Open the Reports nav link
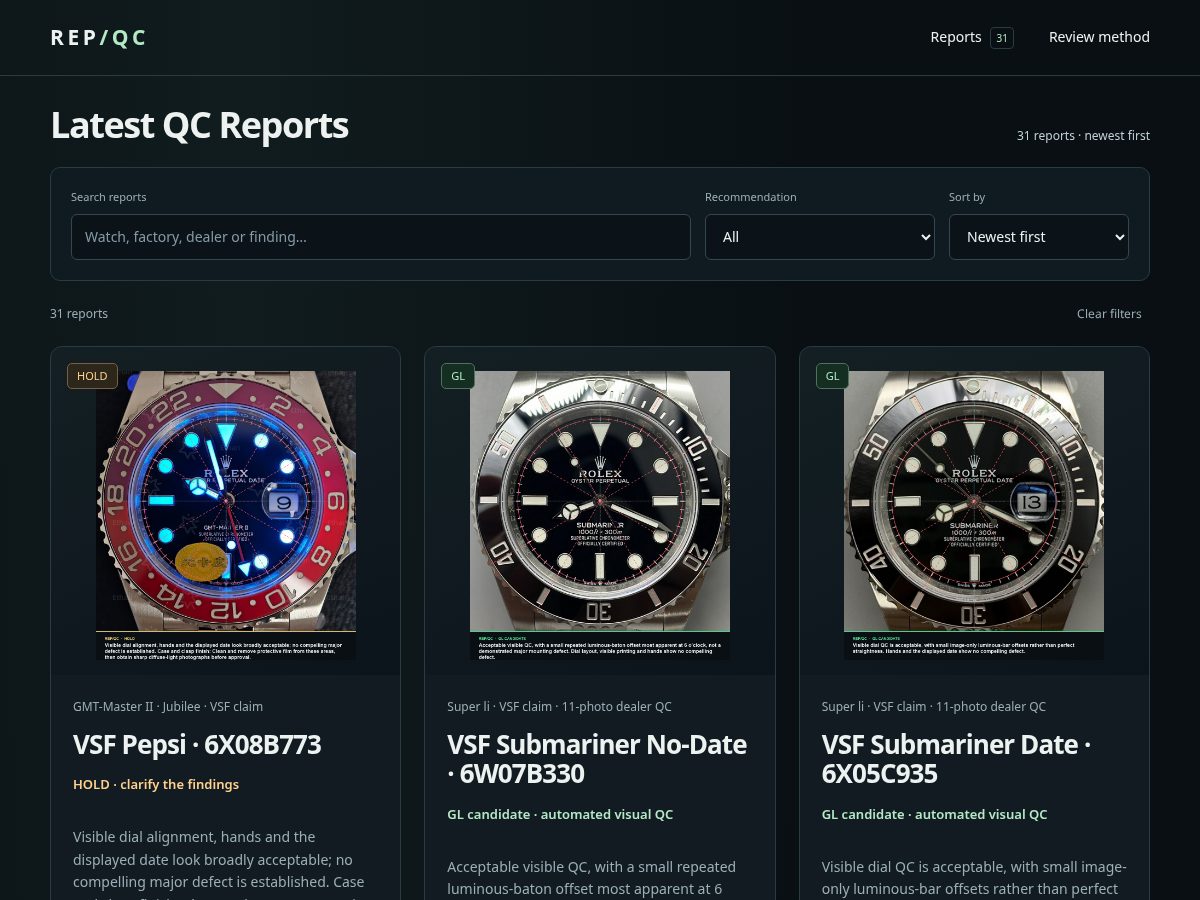The image size is (1200, 900). (x=971, y=37)
